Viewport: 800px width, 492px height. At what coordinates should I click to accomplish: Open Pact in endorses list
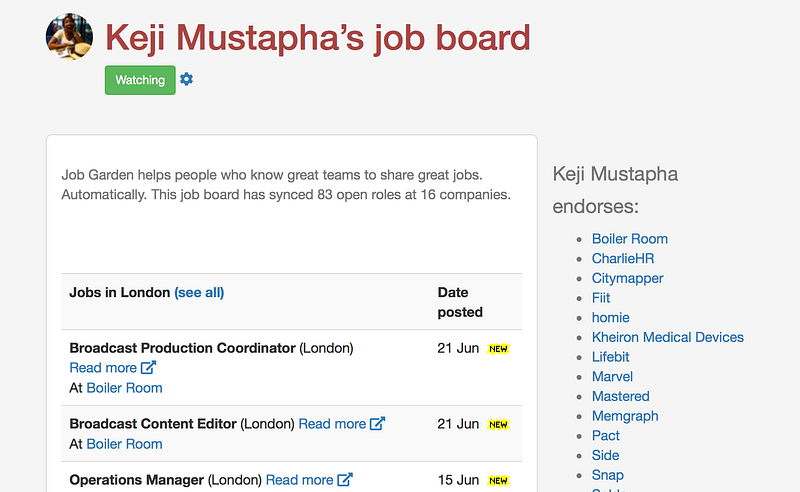point(606,435)
